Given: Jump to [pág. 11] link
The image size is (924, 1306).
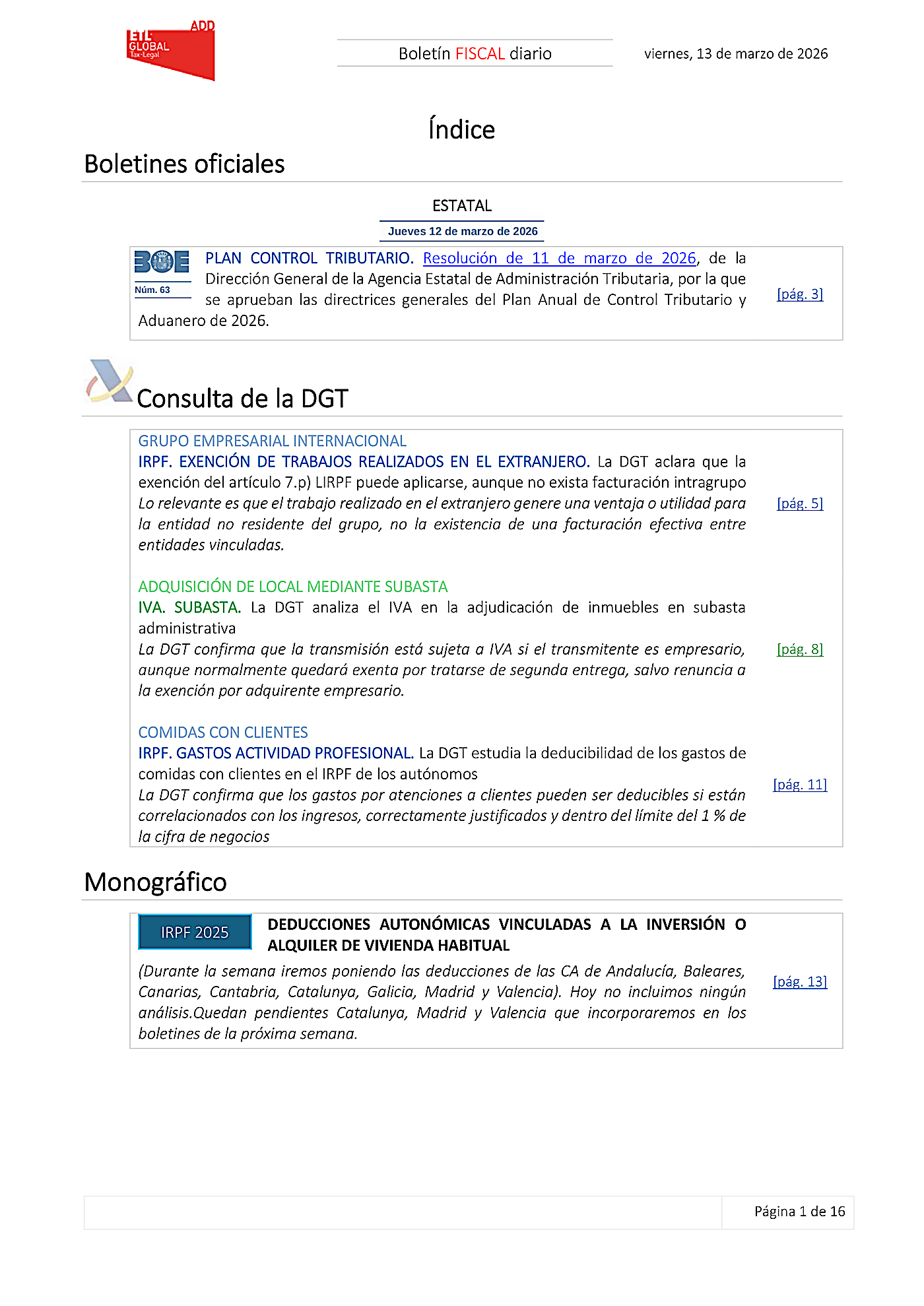Looking at the screenshot, I should click(x=800, y=785).
